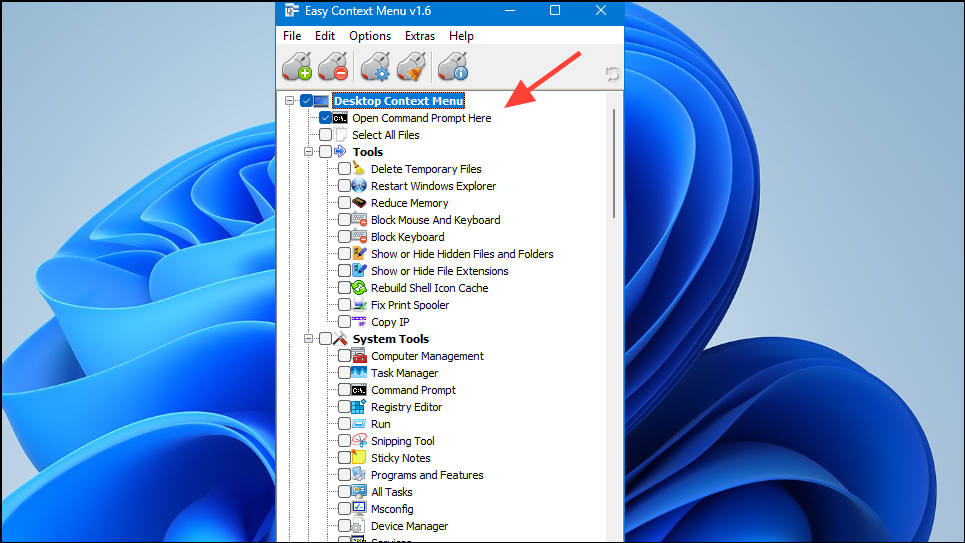The height and width of the screenshot is (543, 965).
Task: Enable Show or Hide Hidden Files checkbox
Action: click(345, 254)
